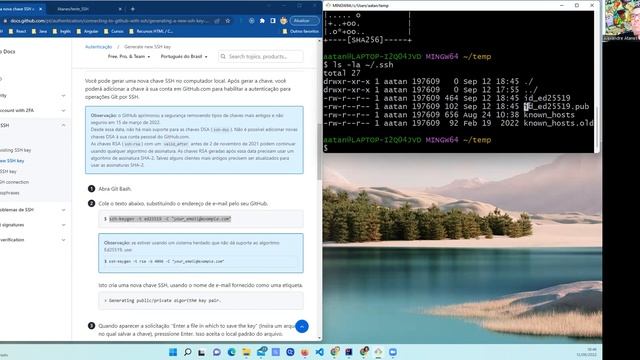Open browser Extensions puzzle icon
The height and width of the screenshot is (360, 640).
tap(262, 21)
